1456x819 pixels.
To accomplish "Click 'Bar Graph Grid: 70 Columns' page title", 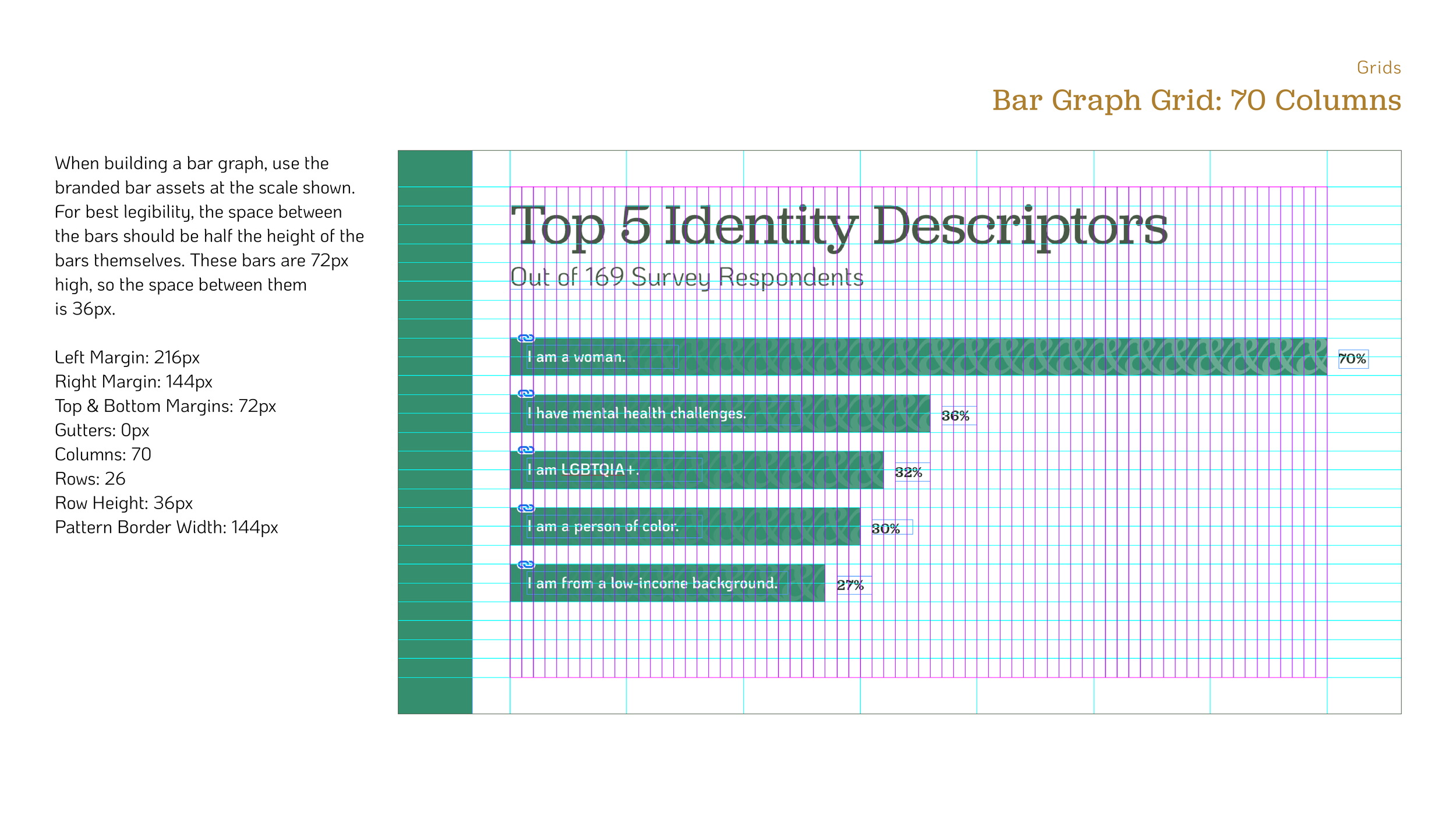I will tap(1196, 100).
